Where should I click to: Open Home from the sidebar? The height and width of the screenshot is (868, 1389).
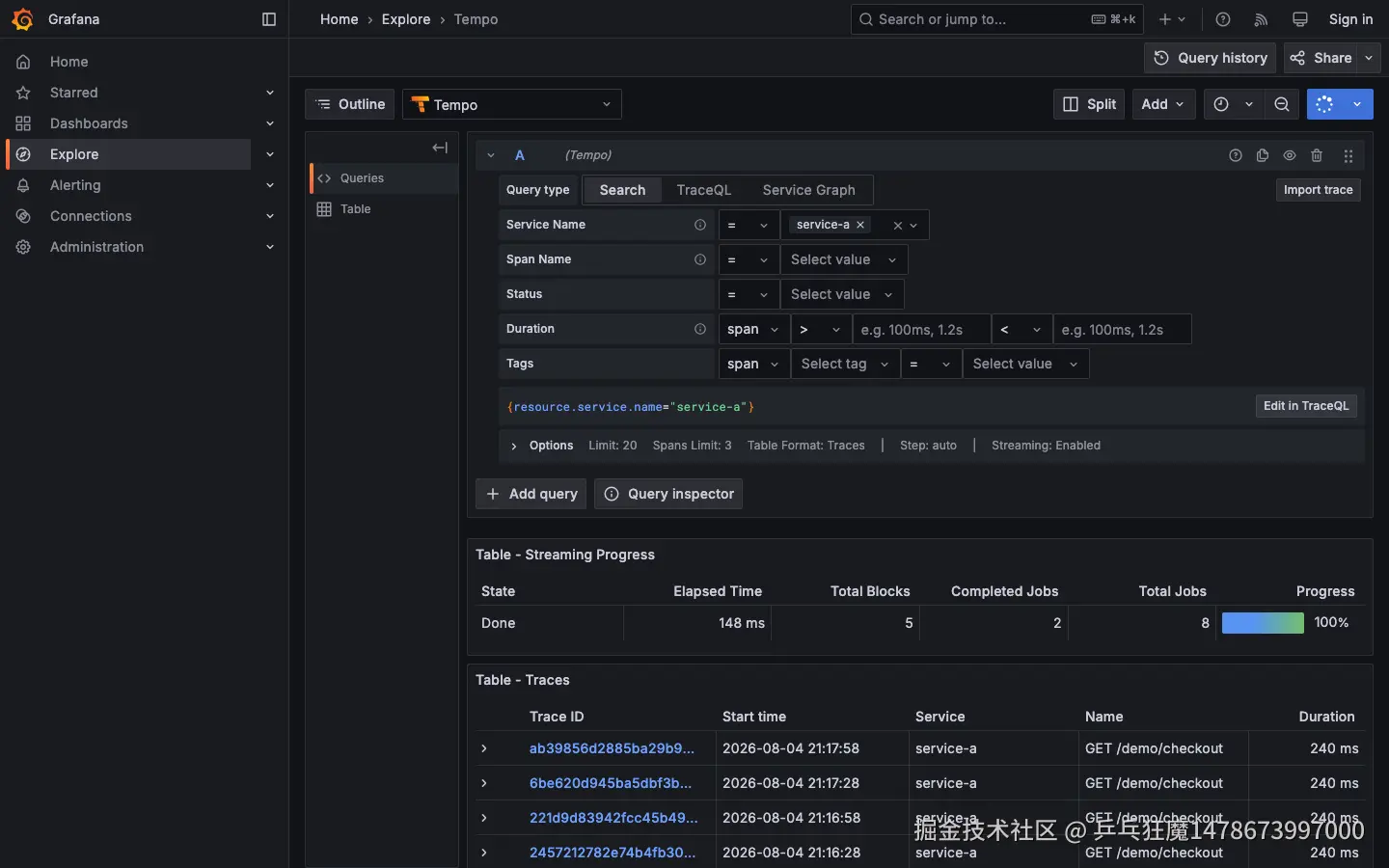[68, 62]
